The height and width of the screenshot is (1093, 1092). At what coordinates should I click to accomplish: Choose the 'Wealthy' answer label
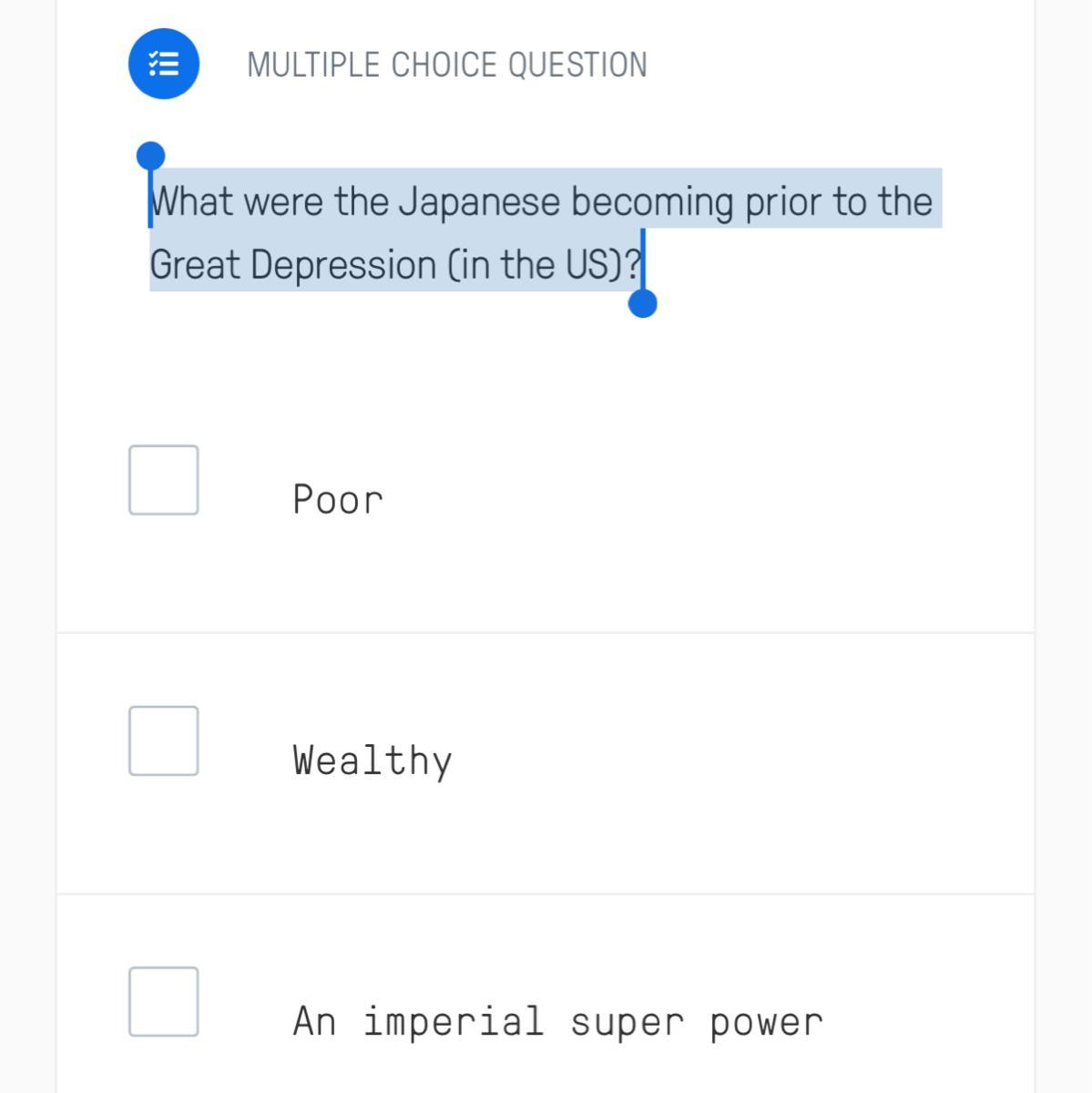[373, 761]
